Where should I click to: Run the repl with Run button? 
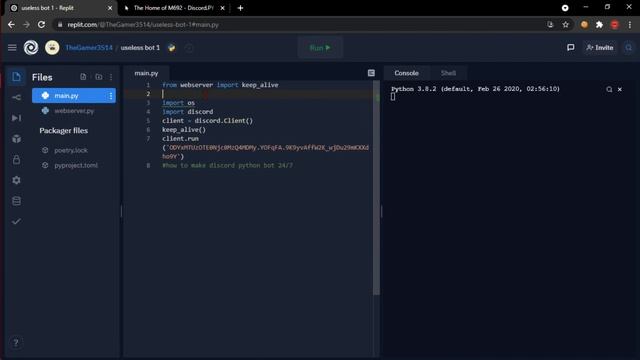[x=320, y=48]
